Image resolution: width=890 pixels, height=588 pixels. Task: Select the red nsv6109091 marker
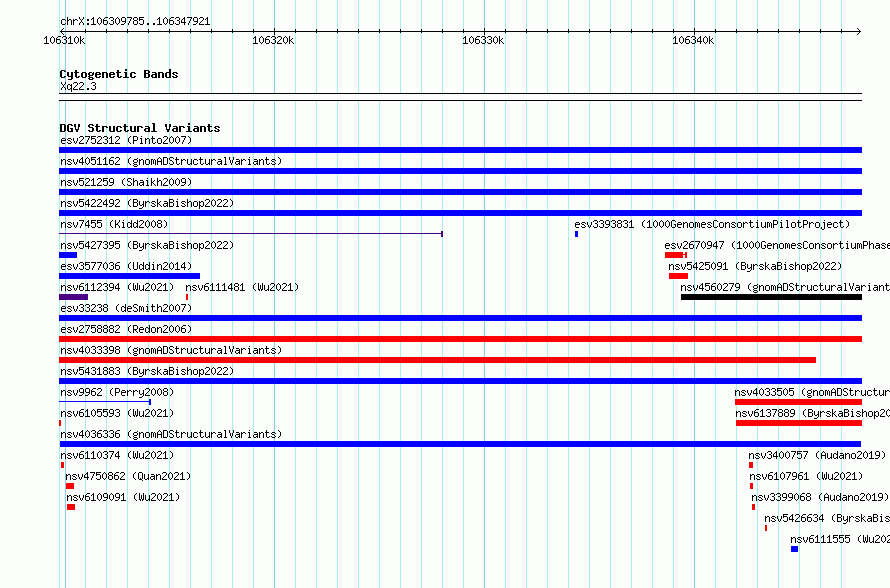(x=71, y=507)
